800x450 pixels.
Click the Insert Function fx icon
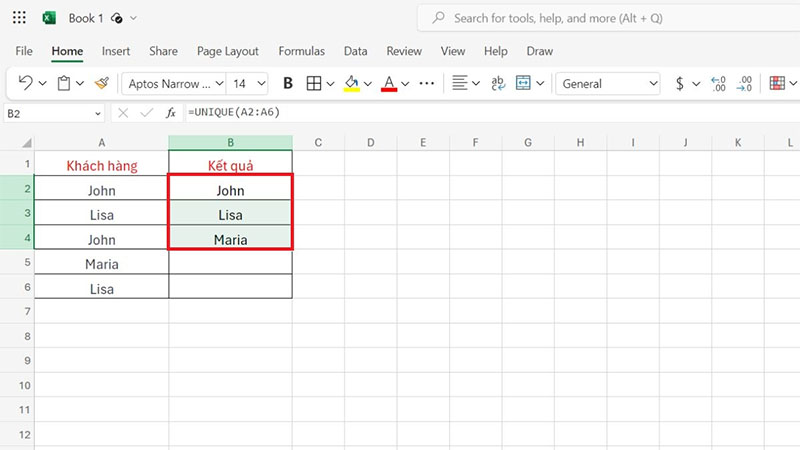[171, 113]
